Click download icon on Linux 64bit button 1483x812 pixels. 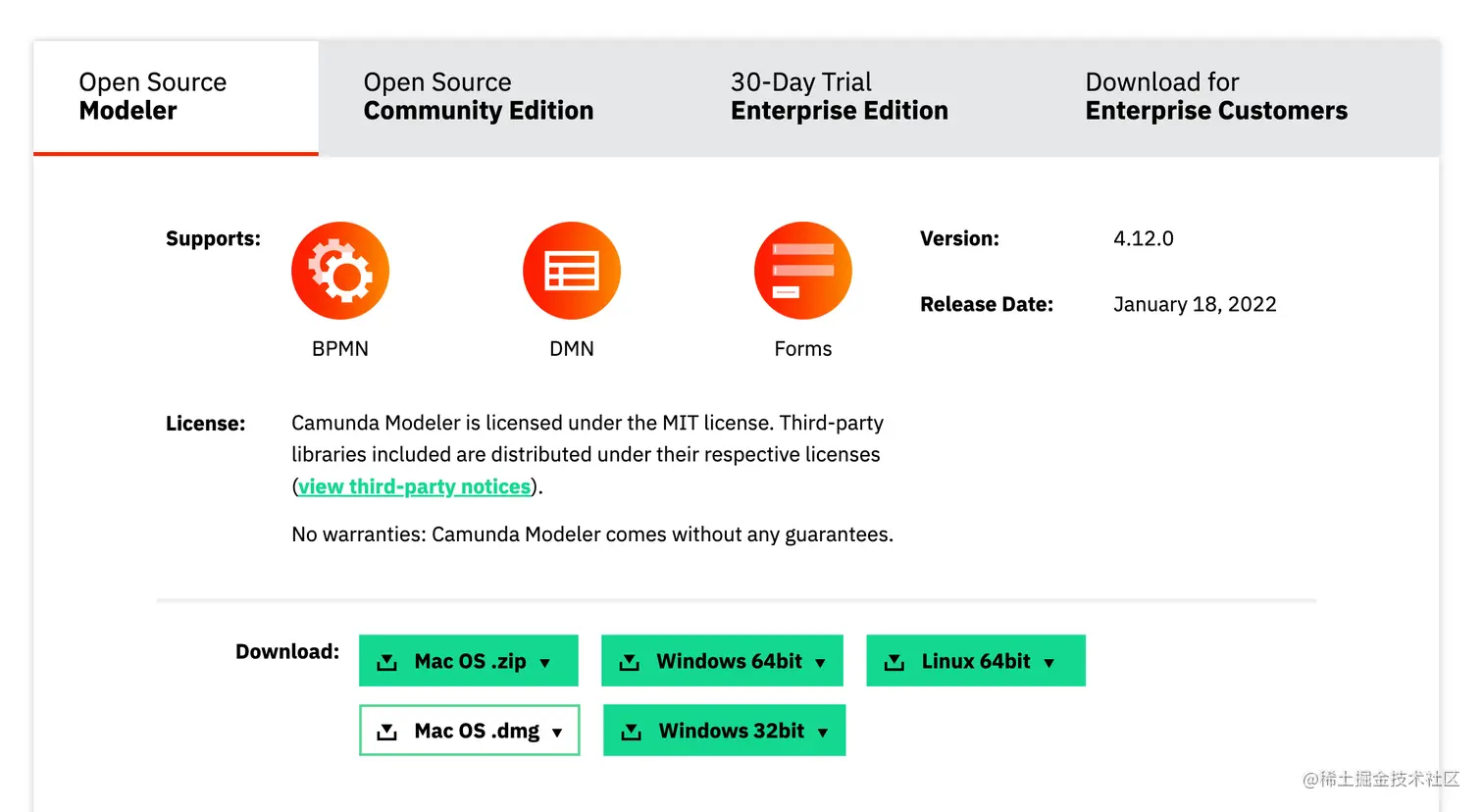[895, 662]
